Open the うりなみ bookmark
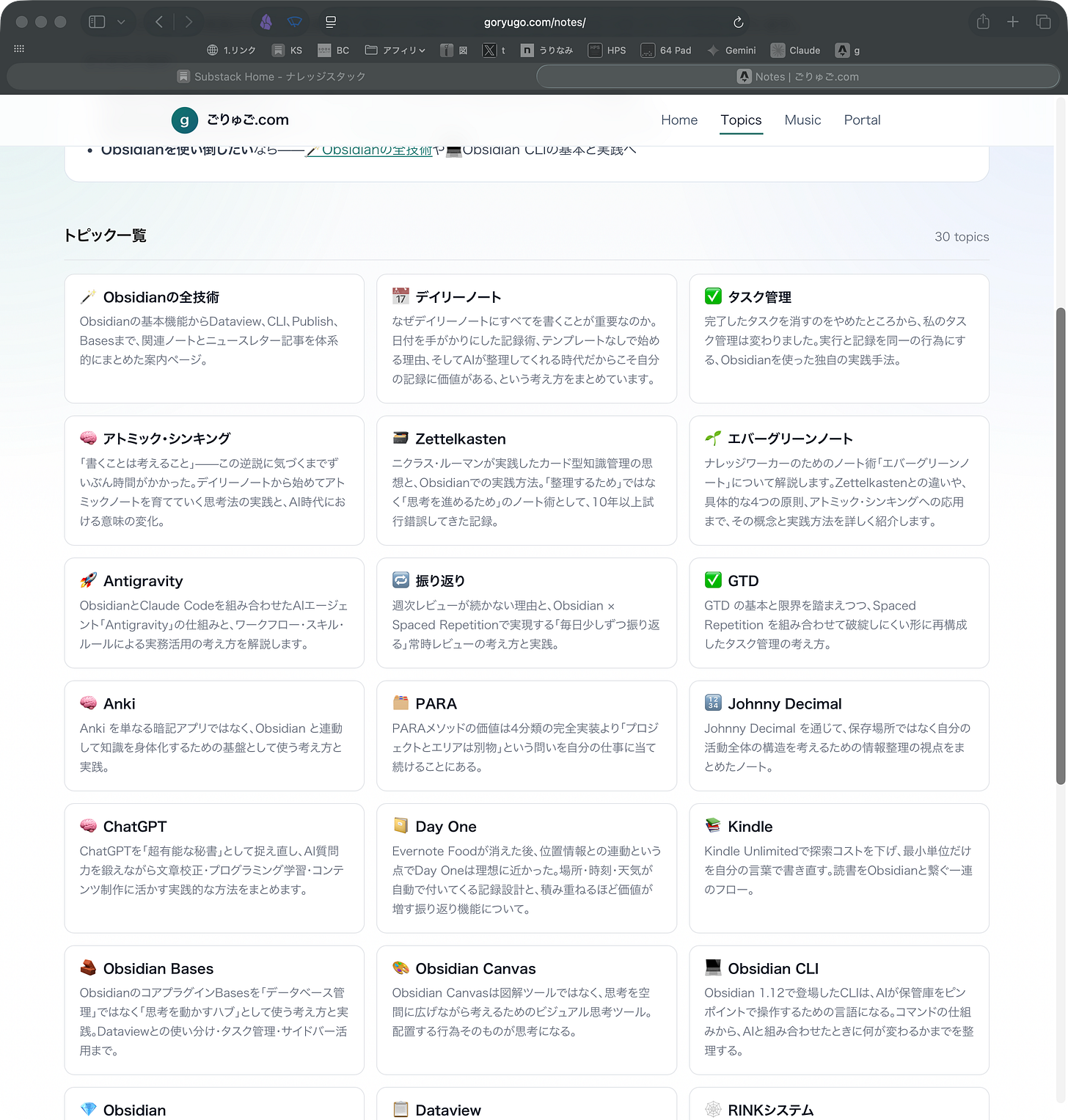The image size is (1068, 1120). (x=546, y=50)
